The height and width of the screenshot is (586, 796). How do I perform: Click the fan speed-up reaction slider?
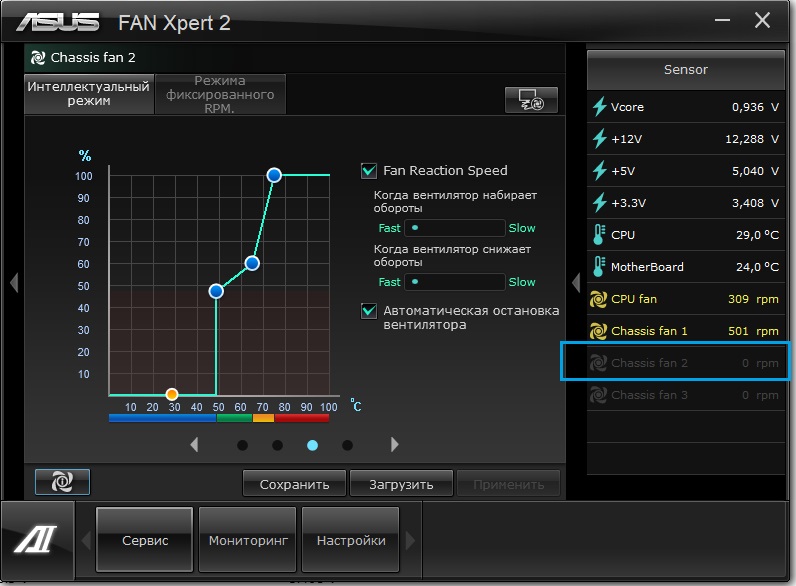pos(454,228)
